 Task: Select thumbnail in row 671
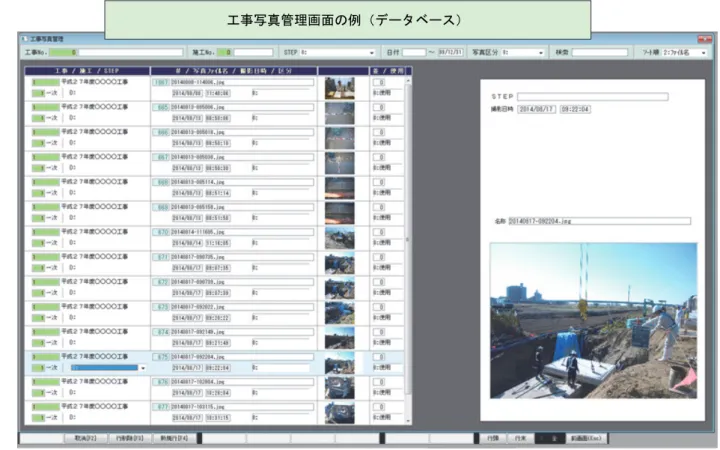click(339, 263)
